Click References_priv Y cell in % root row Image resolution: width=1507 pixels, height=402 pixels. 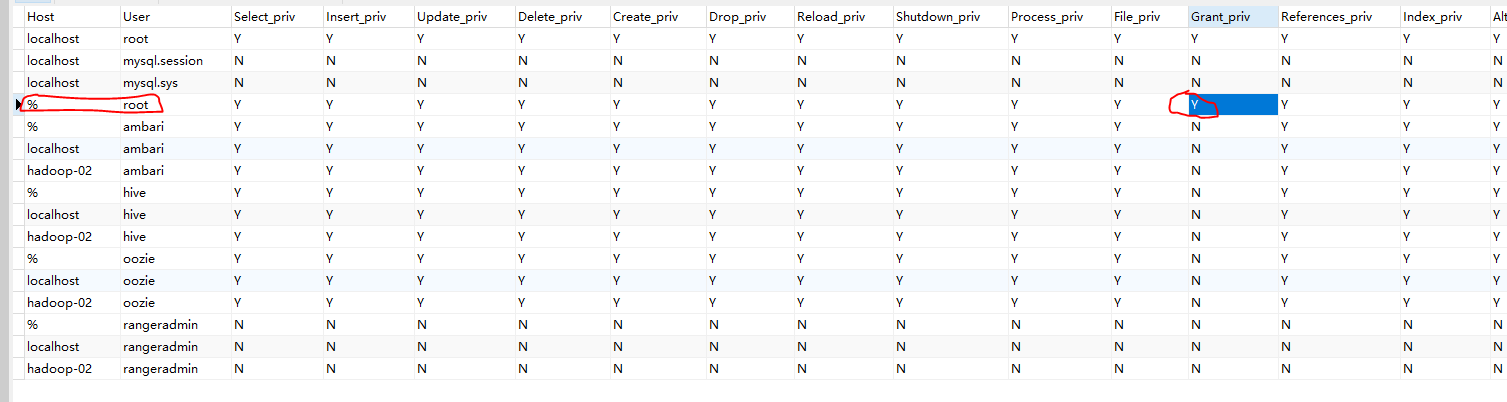point(1338,105)
